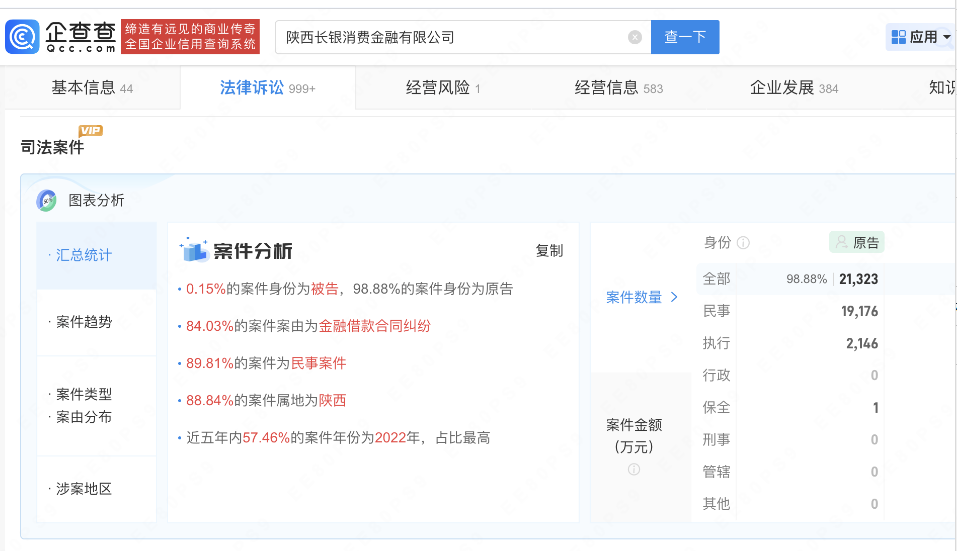Click the 金融借款合同纠纷 link
957x551 pixels.
pyautogui.click(x=375, y=326)
